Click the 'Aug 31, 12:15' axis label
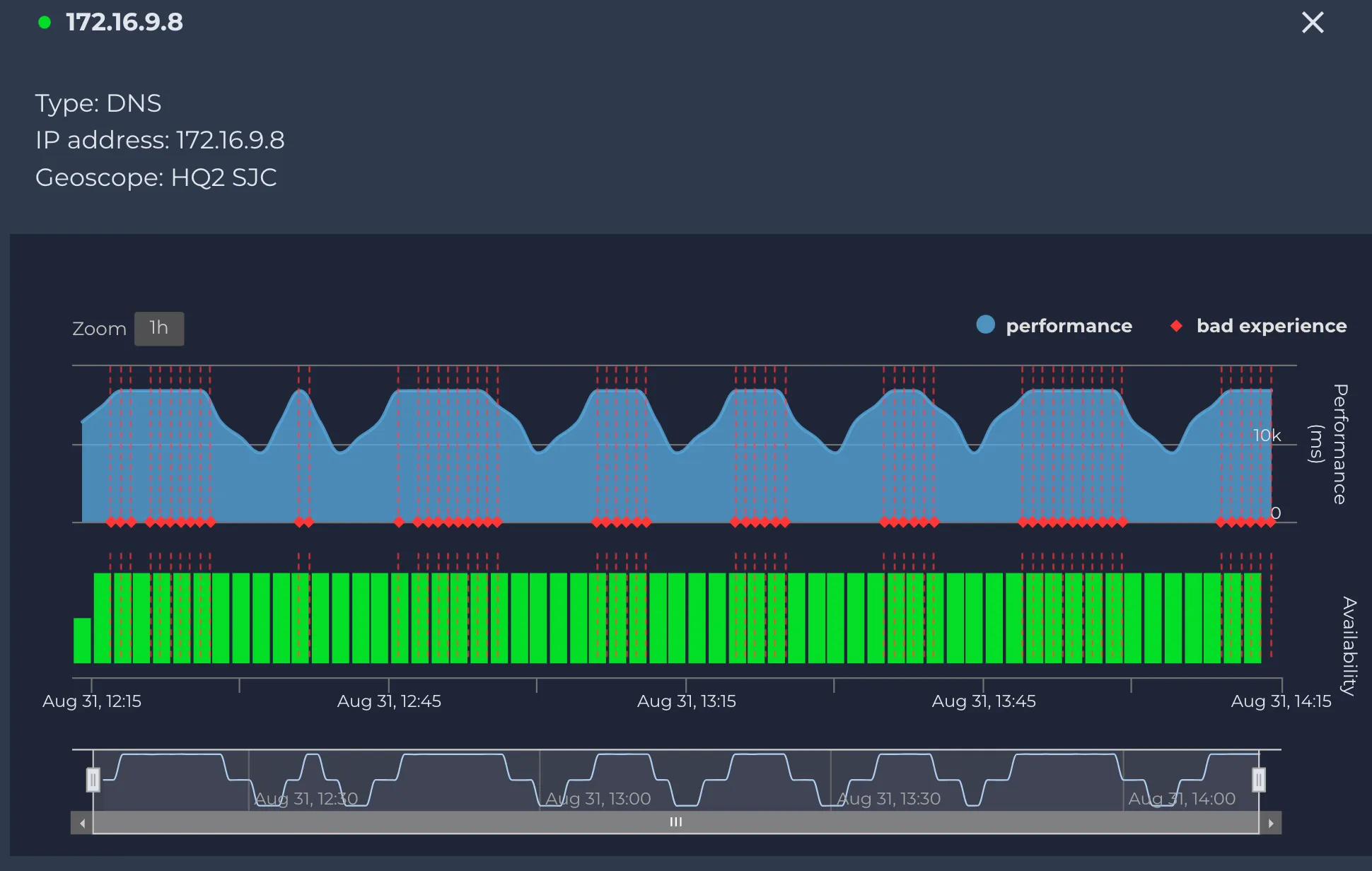Screen dimensions: 1372x871 coord(92,701)
